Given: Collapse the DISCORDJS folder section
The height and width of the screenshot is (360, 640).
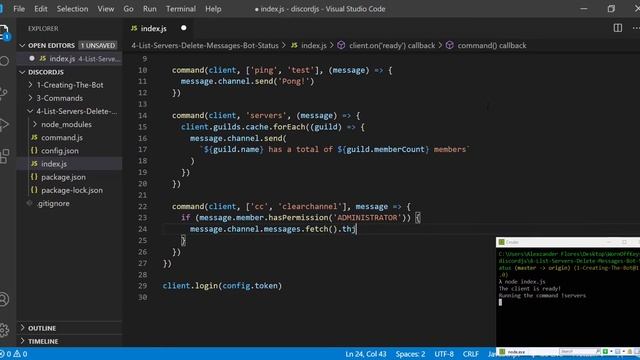Looking at the screenshot, I should (x=22, y=72).
